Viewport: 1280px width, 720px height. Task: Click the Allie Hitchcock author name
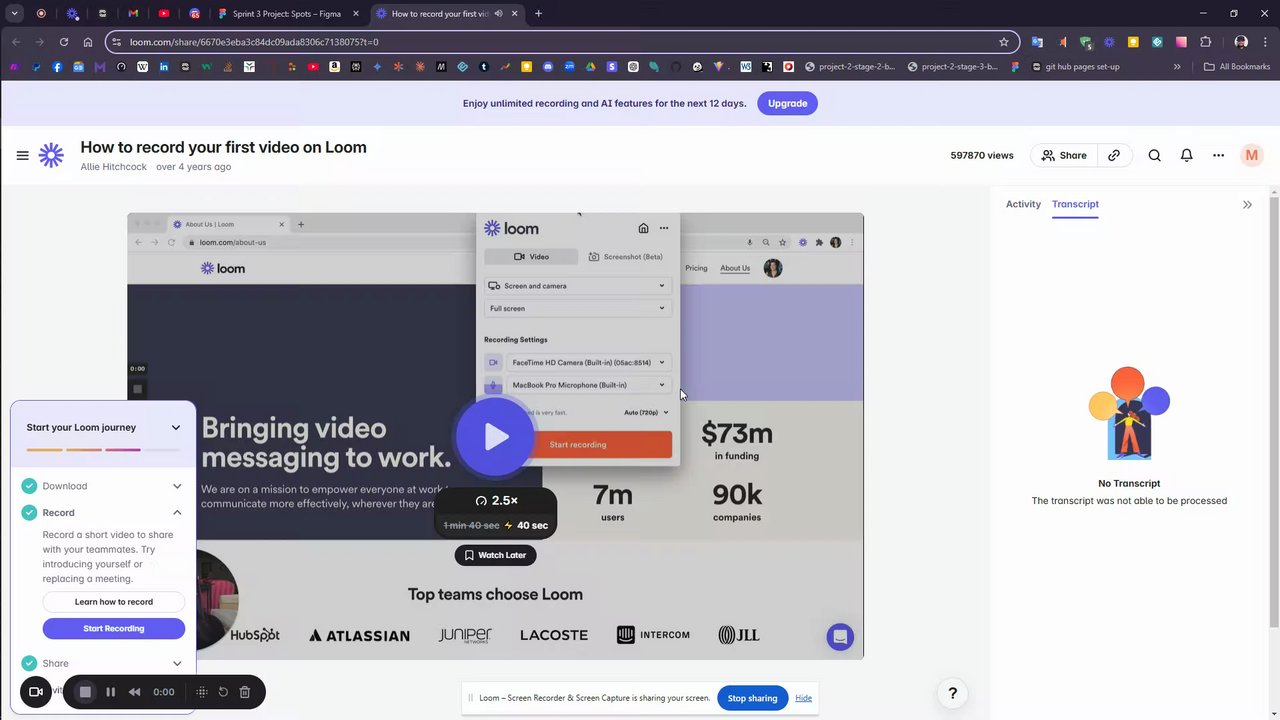point(113,167)
